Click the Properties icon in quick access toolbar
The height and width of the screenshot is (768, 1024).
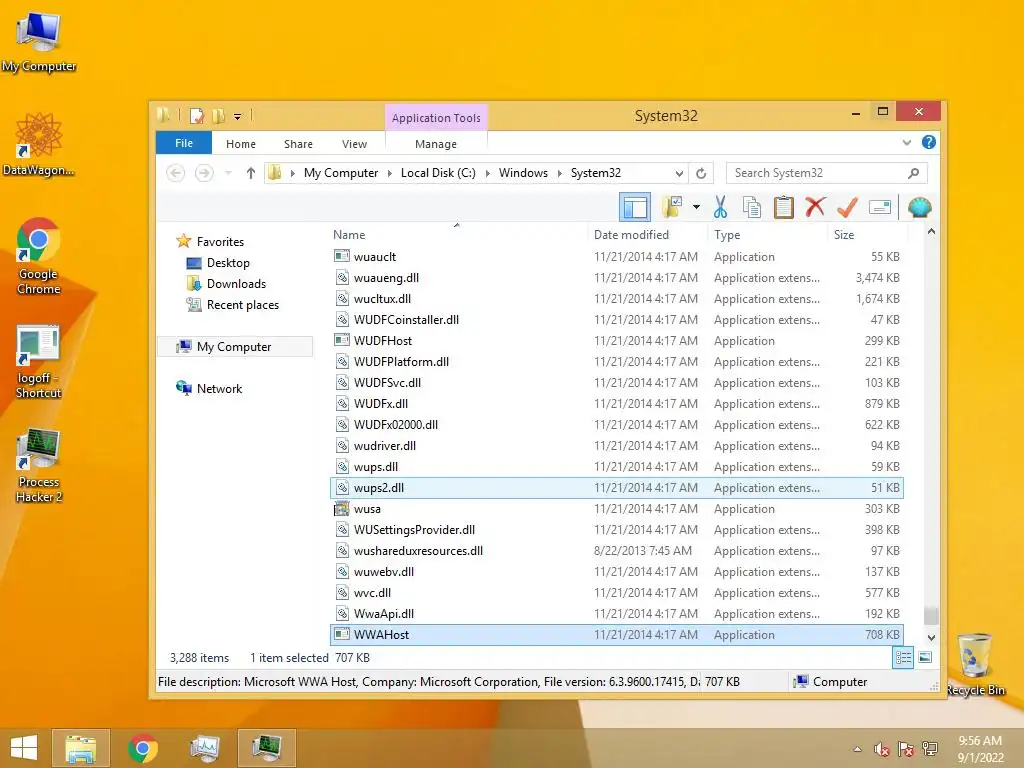(x=197, y=116)
